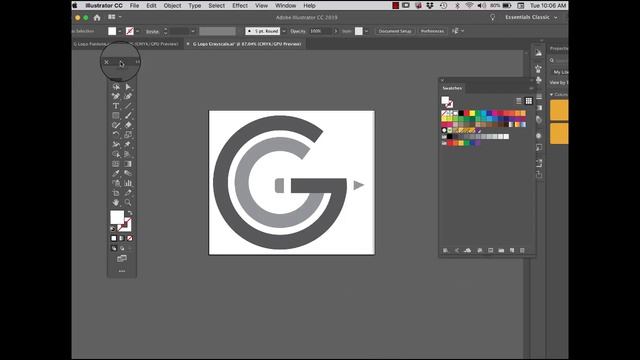Open the Discover lightbulb icon
Image resolution: width=640 pixels, height=360 pixels.
click(x=493, y=17)
